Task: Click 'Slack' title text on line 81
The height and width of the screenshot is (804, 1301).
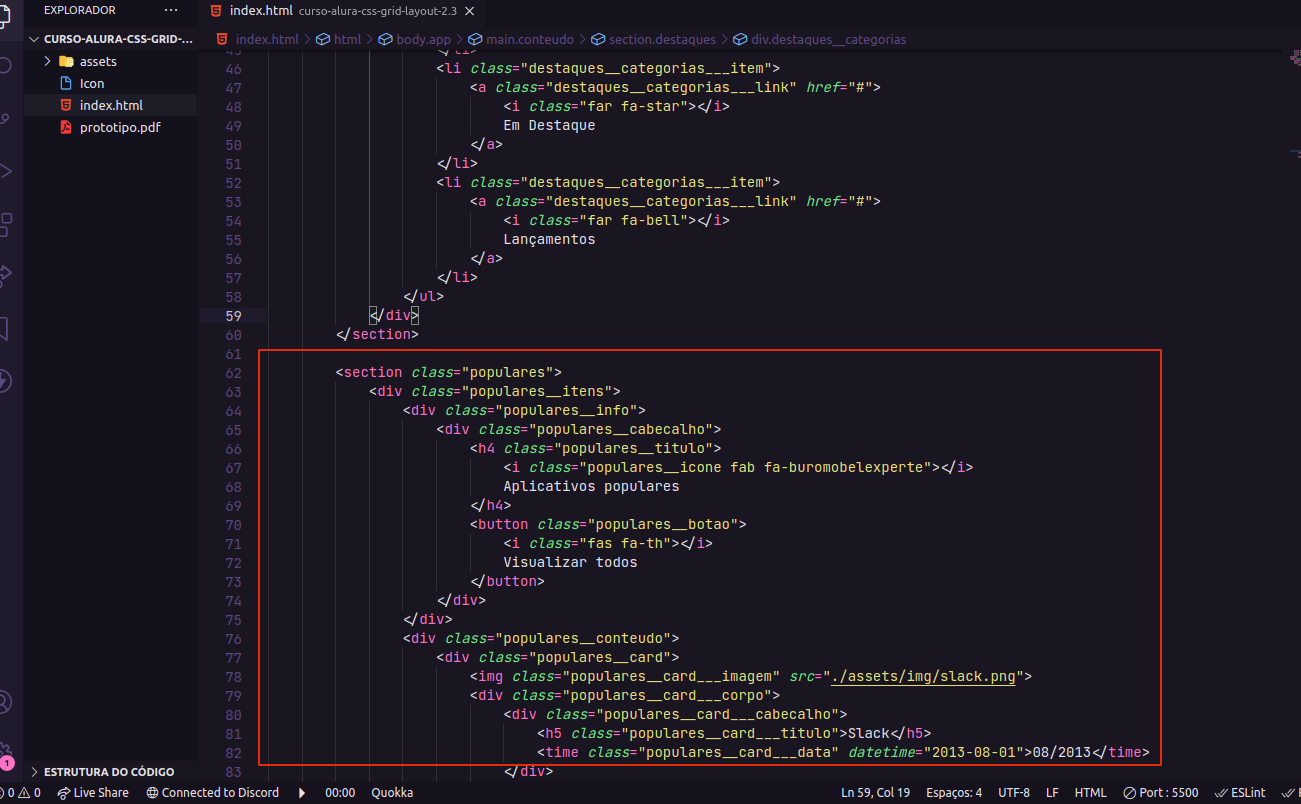Action: point(868,733)
